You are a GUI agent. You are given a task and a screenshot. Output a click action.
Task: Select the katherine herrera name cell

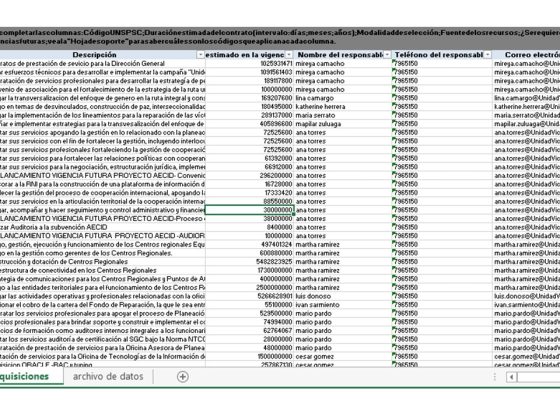pyautogui.click(x=343, y=106)
